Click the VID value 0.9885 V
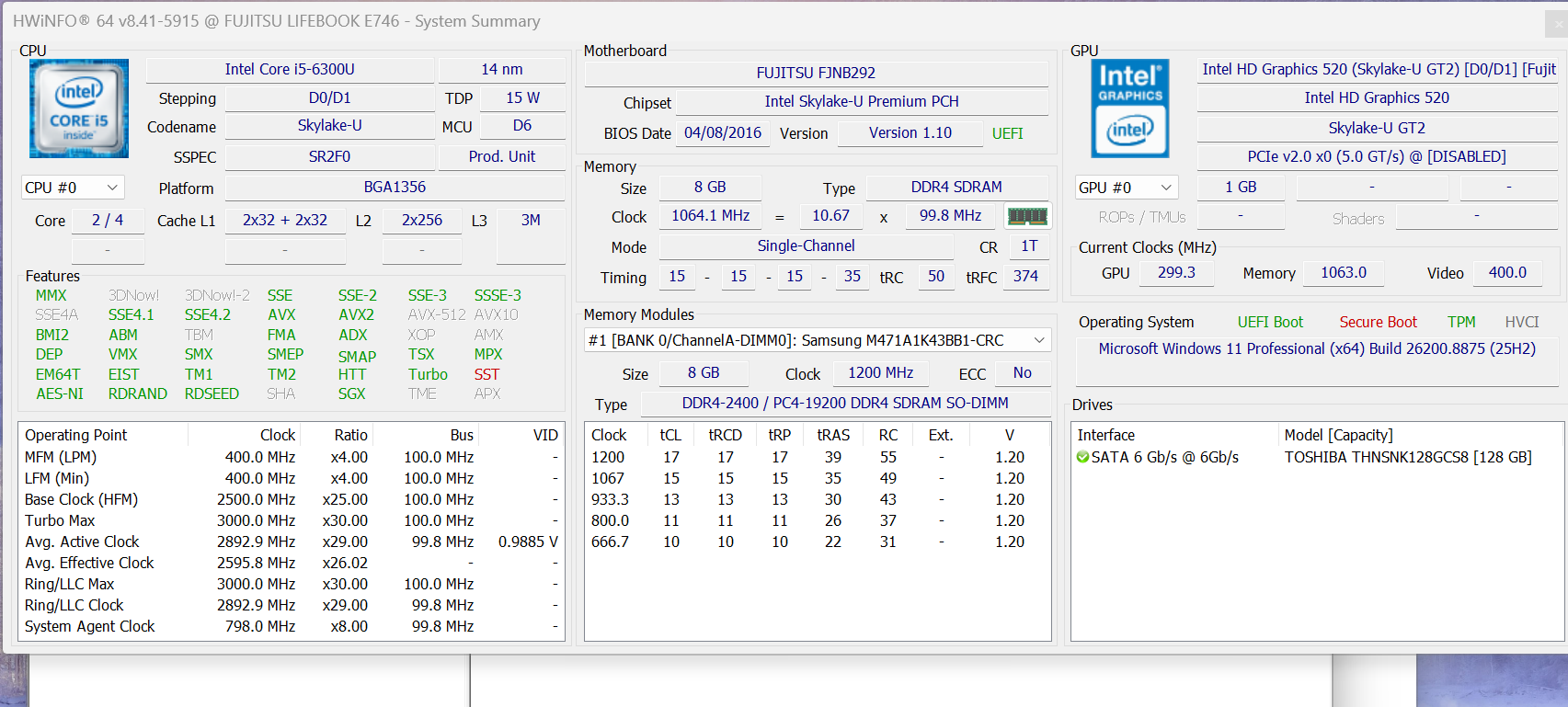1568x707 pixels. pyautogui.click(x=528, y=542)
